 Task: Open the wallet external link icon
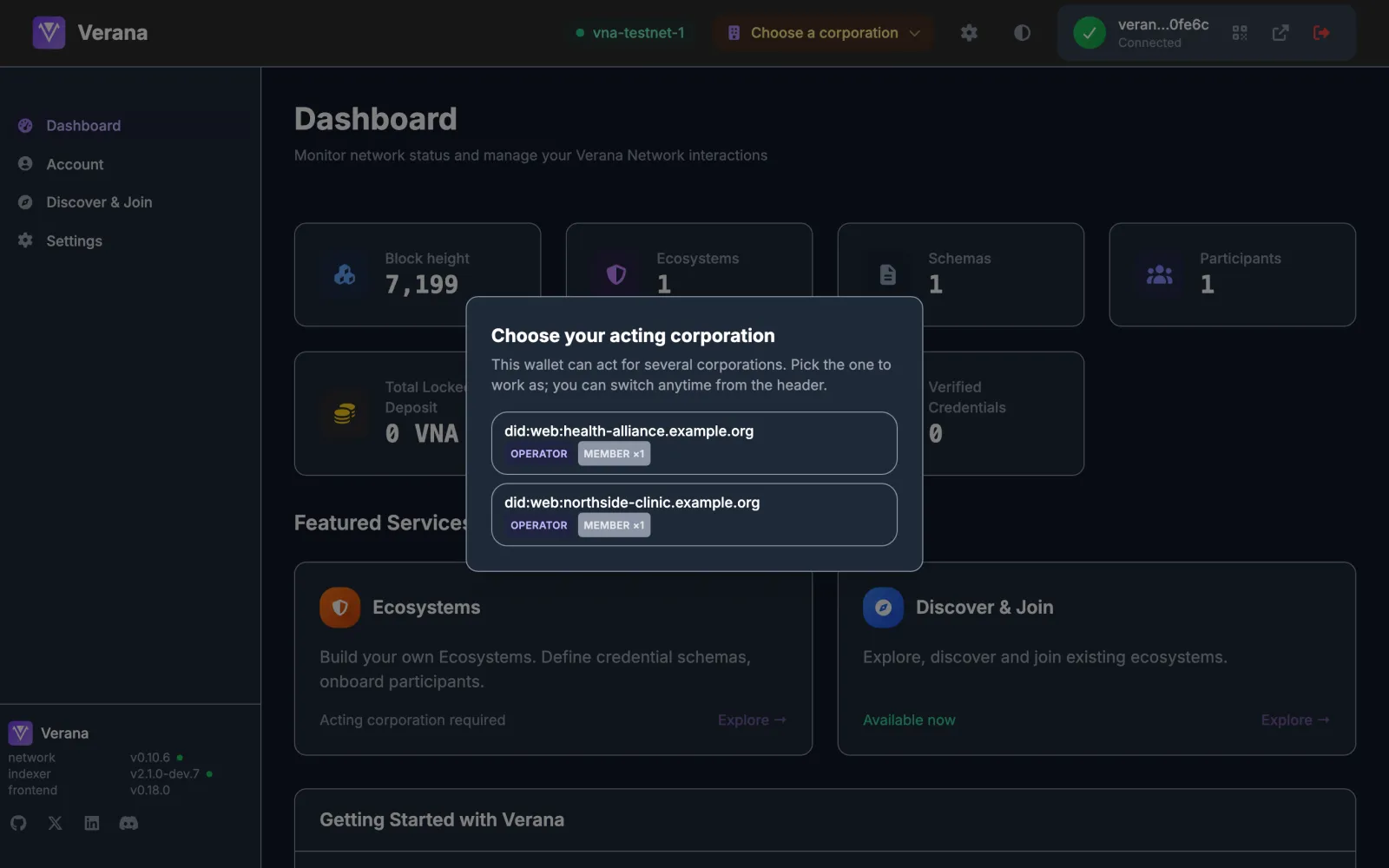tap(1280, 33)
